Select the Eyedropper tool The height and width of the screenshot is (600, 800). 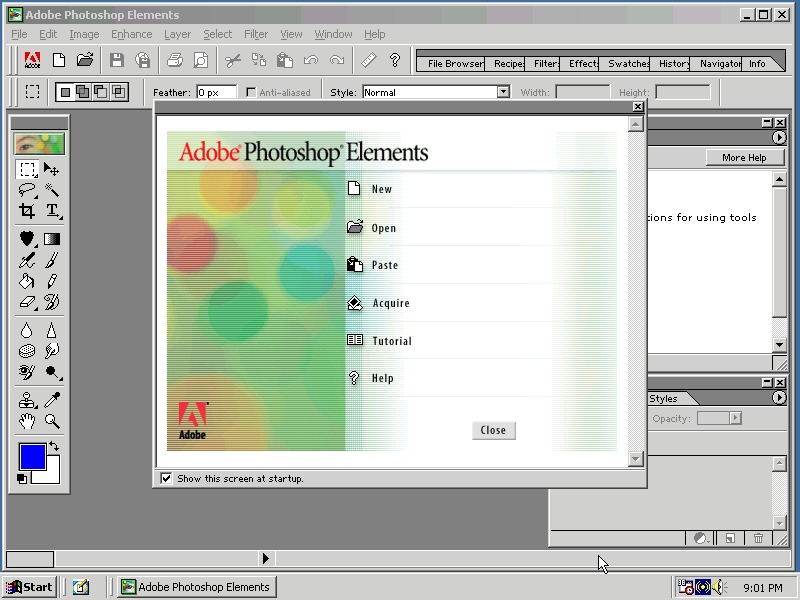click(x=52, y=400)
